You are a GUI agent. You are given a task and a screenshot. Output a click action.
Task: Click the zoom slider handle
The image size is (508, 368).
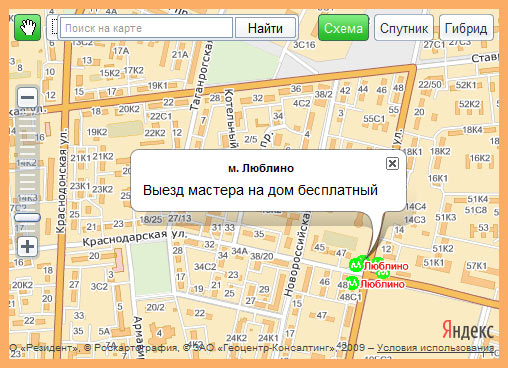(x=27, y=218)
